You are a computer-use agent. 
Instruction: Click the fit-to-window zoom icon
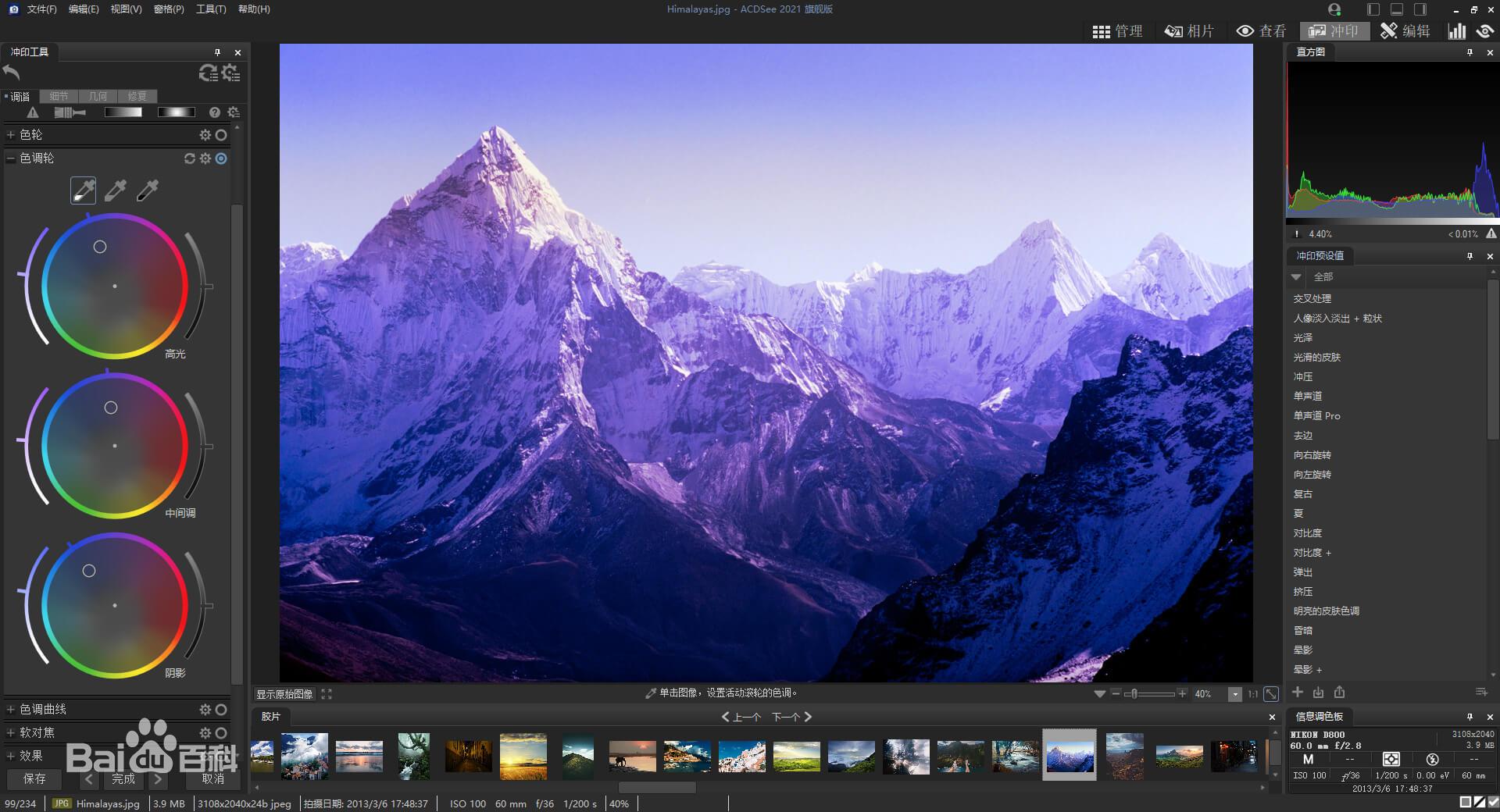click(1271, 693)
